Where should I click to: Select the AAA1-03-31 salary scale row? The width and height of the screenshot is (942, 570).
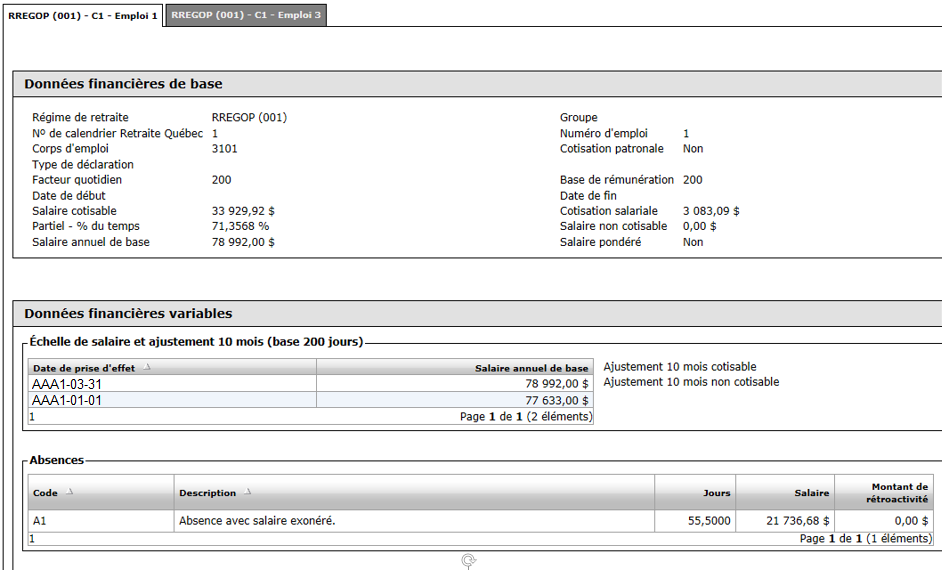click(x=311, y=384)
